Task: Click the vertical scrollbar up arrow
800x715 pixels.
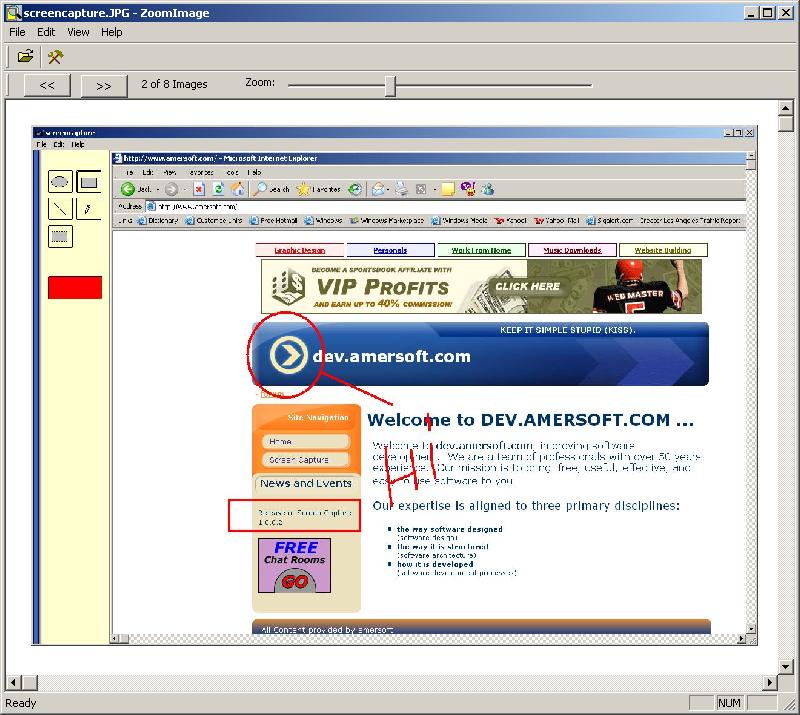Action: pyautogui.click(x=785, y=108)
